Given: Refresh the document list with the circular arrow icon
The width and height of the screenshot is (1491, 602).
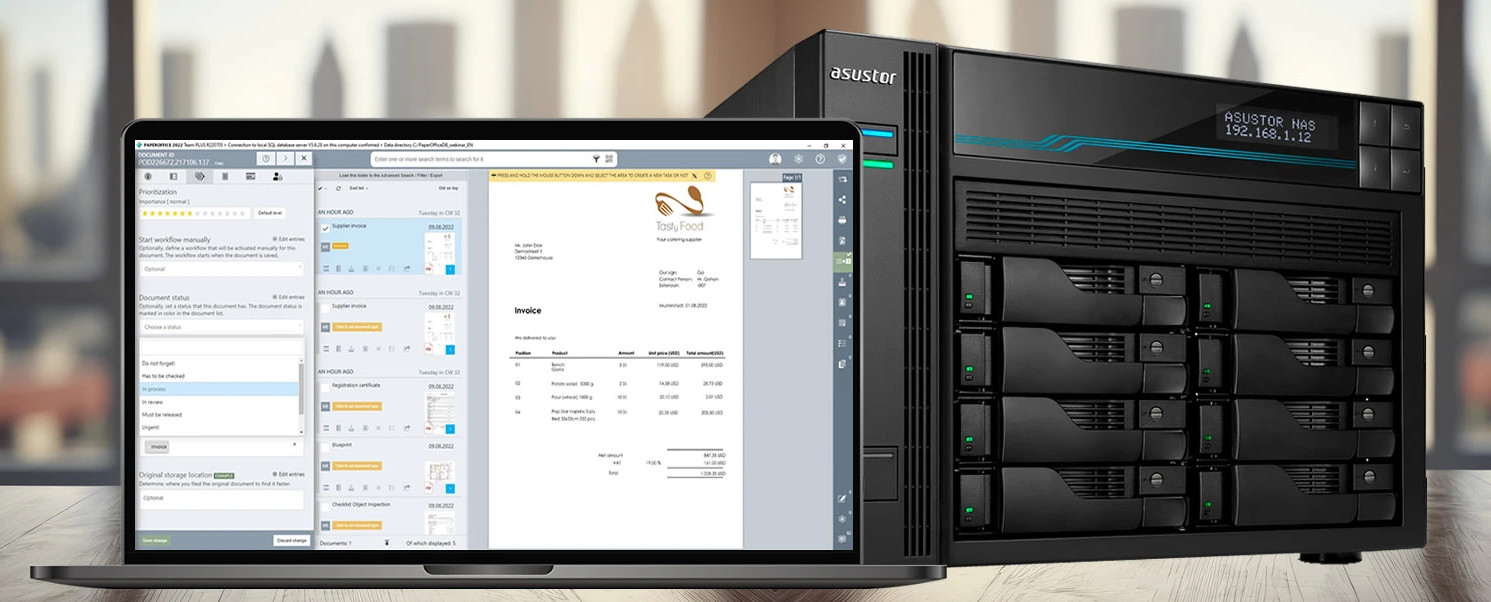Looking at the screenshot, I should (x=338, y=188).
